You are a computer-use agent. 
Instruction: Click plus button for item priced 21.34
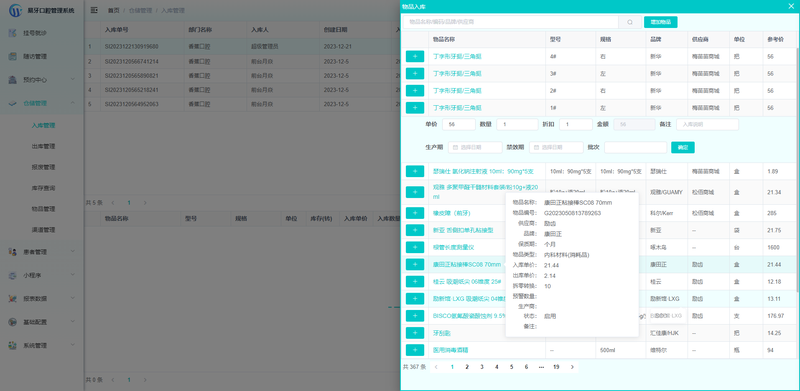[x=415, y=192]
